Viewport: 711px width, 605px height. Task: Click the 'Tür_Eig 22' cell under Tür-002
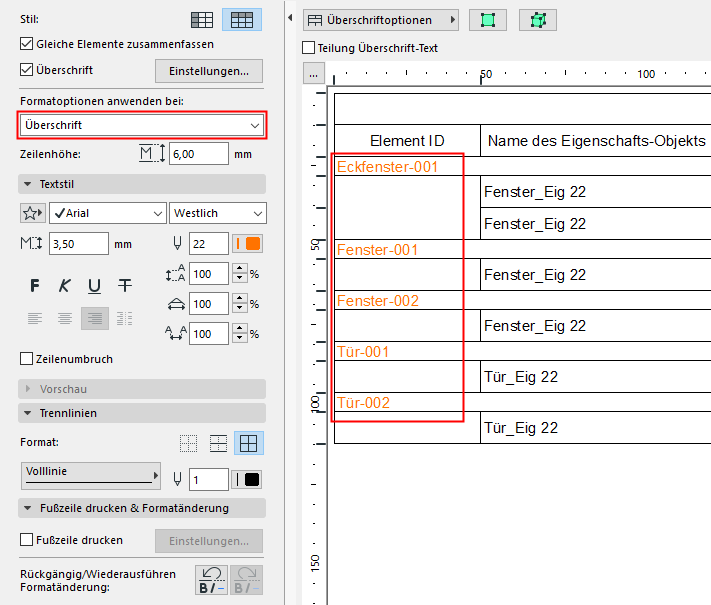pos(596,428)
